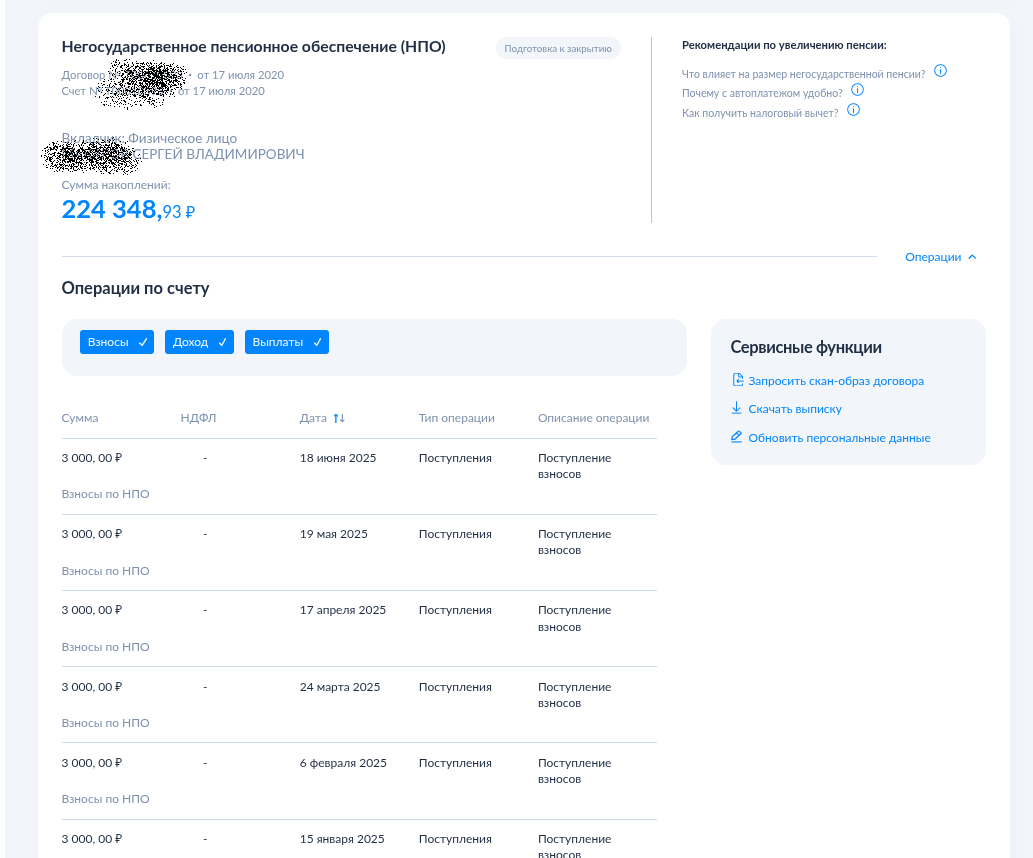Click the 3 000,00 ₽ amount for 19 мая 2025
Screen dimensions: 1033x858
[92, 534]
